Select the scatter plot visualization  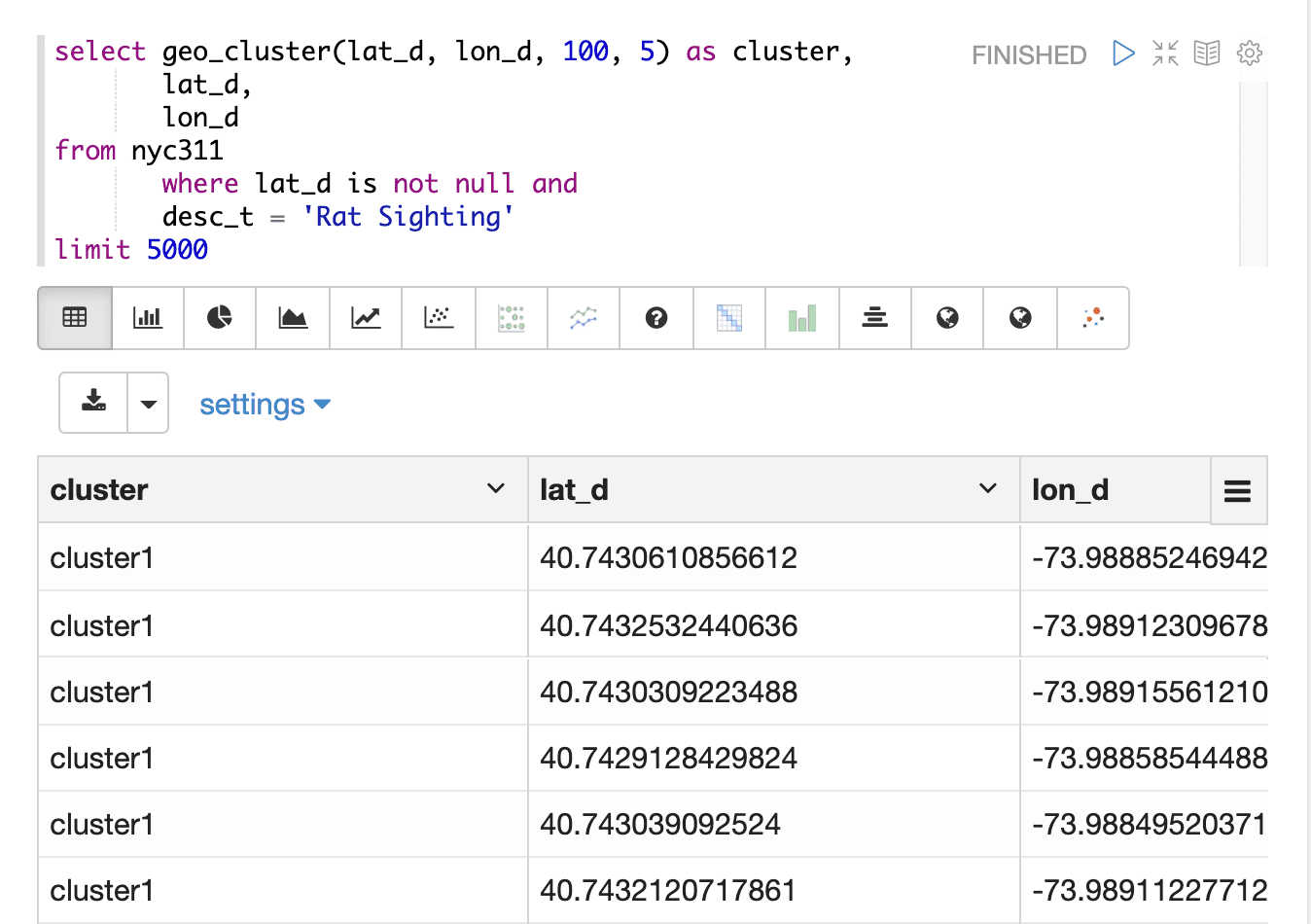pyautogui.click(x=438, y=318)
